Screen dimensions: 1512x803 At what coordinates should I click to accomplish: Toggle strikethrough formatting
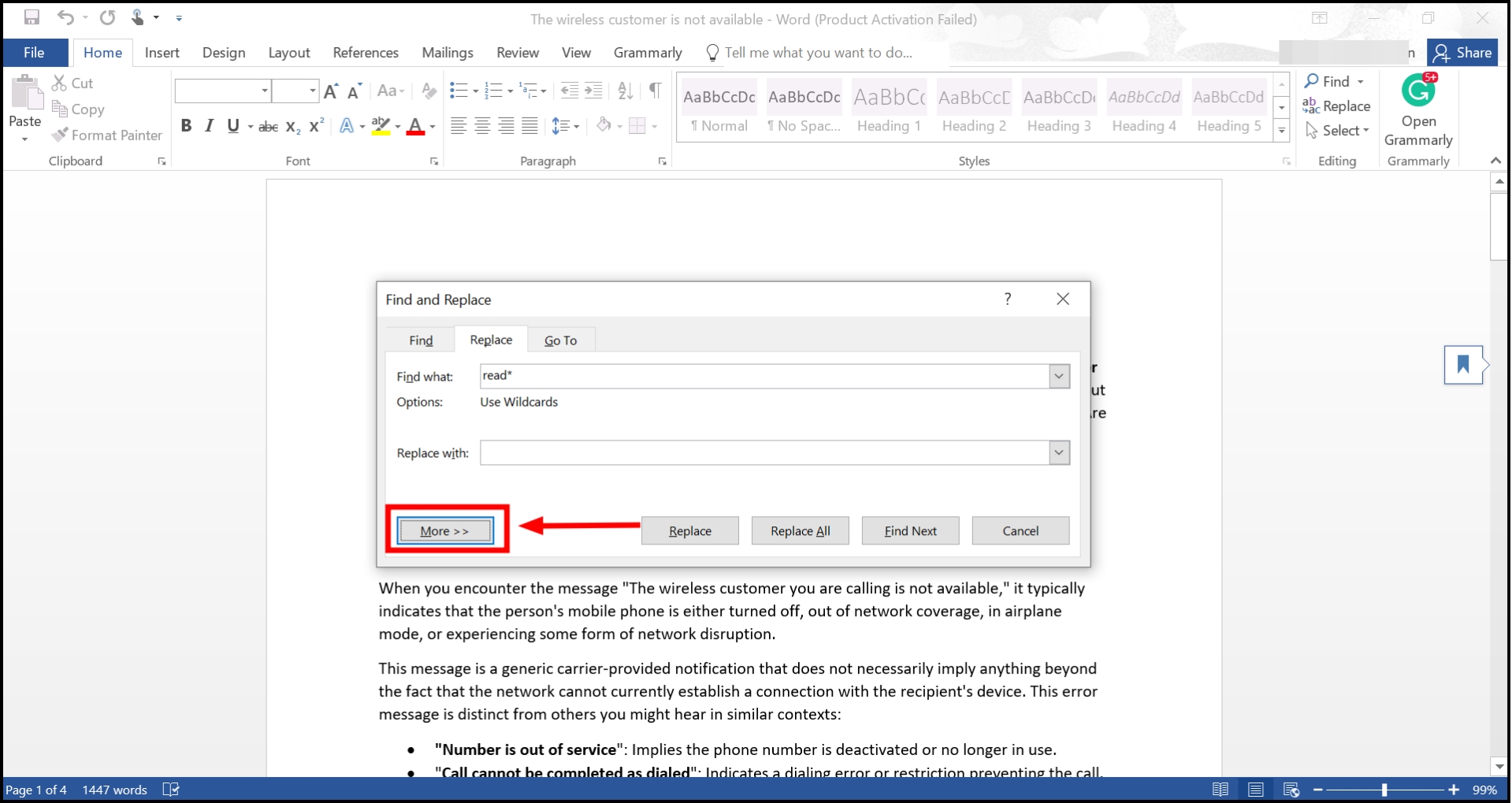pyautogui.click(x=268, y=126)
